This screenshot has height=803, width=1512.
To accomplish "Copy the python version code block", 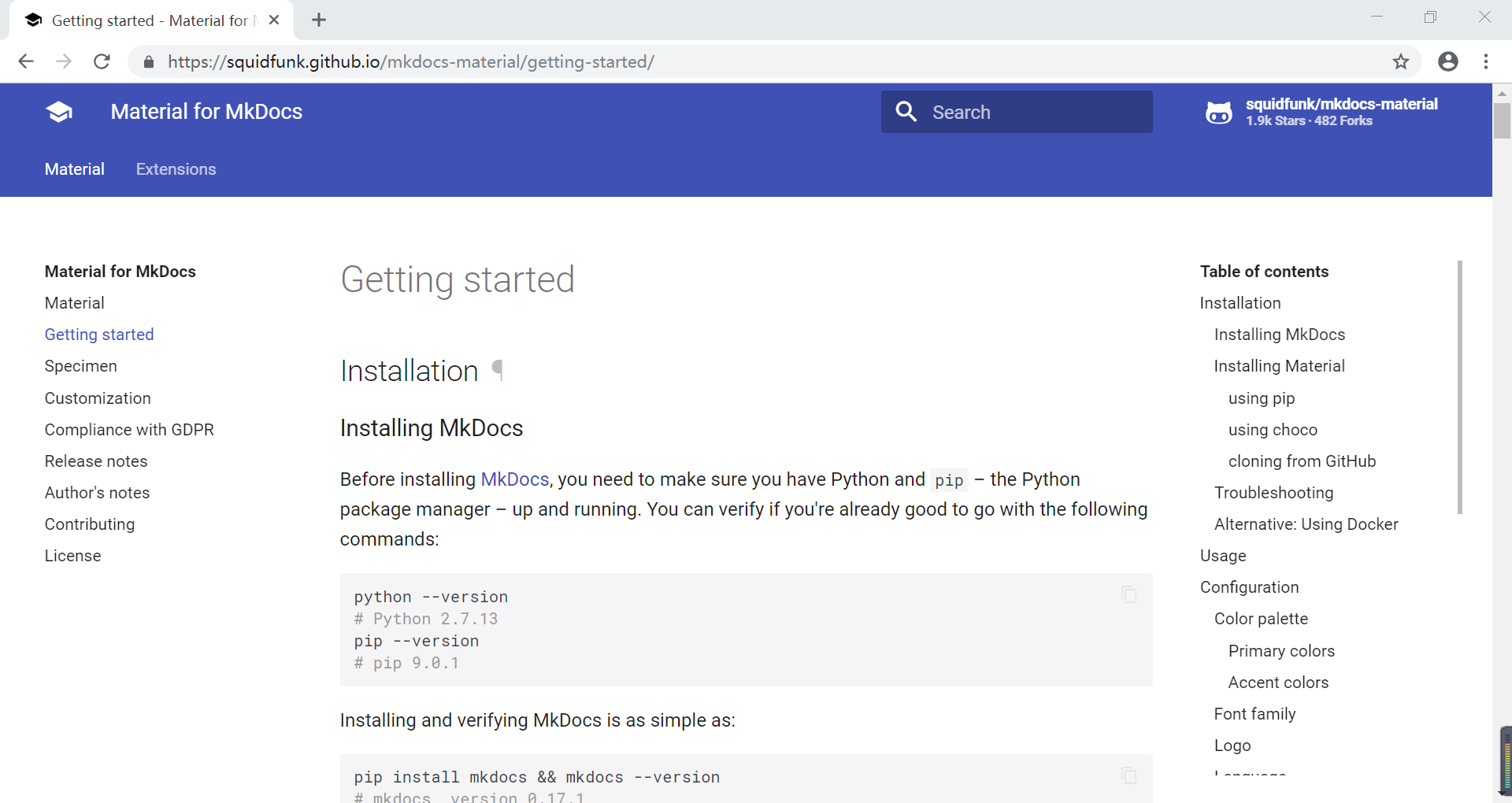I will [1128, 594].
